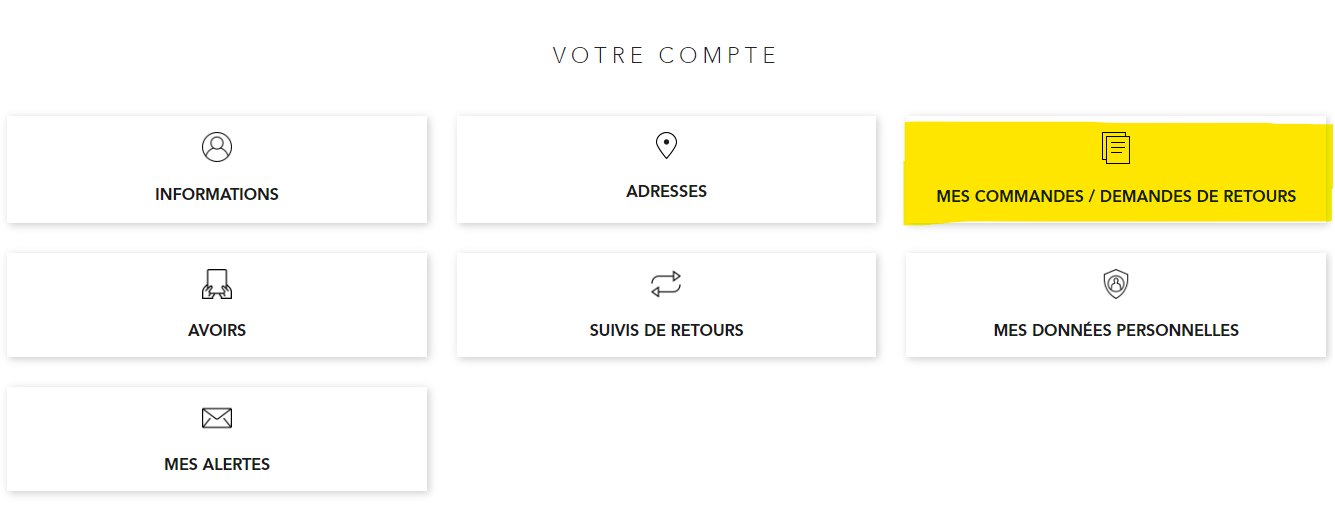Select the MES ALERTES label

(217, 464)
